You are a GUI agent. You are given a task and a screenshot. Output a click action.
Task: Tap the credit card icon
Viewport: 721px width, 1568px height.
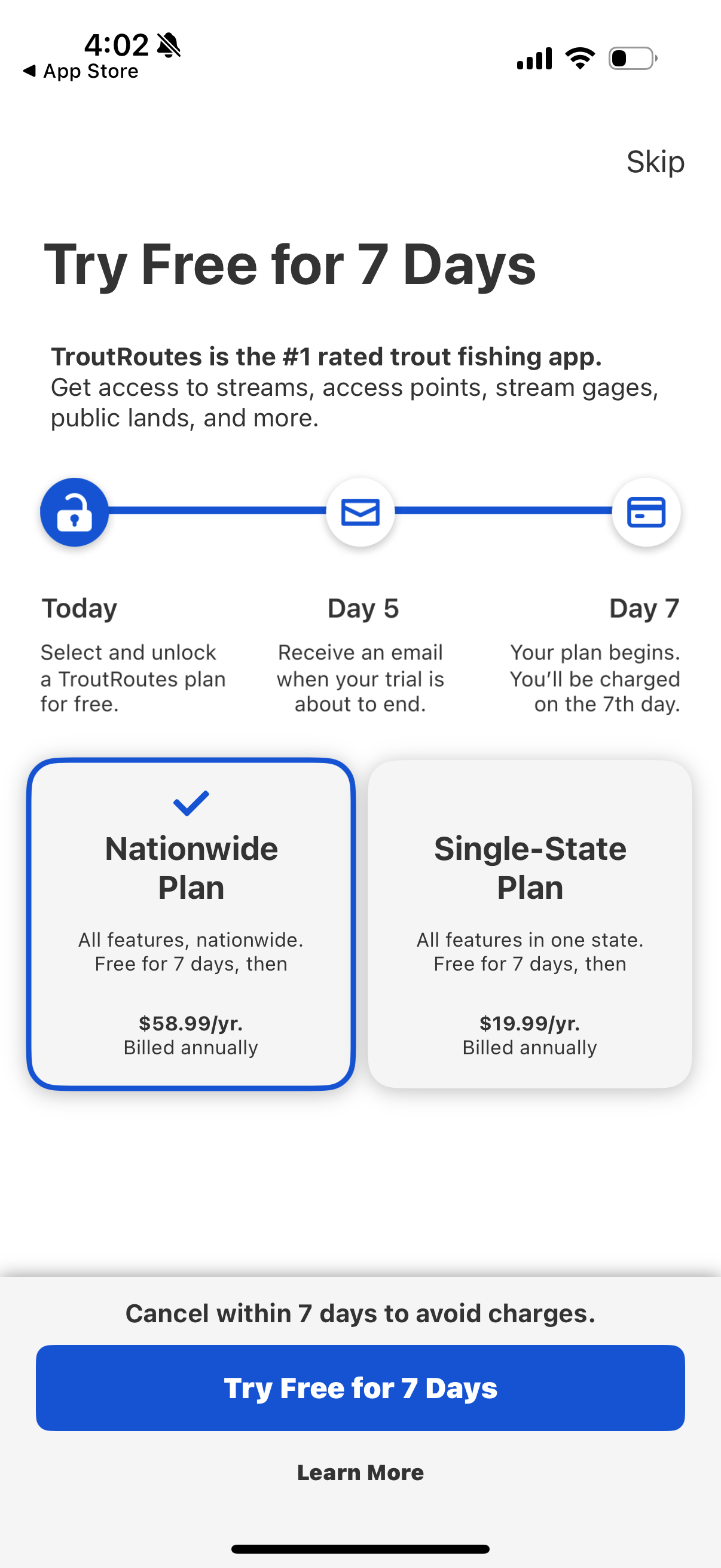coord(646,512)
